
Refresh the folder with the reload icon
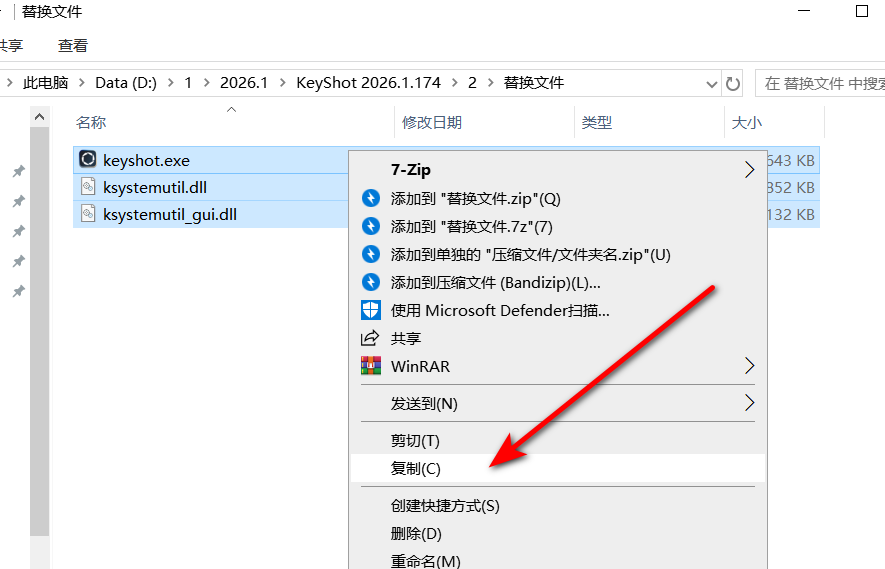[733, 84]
